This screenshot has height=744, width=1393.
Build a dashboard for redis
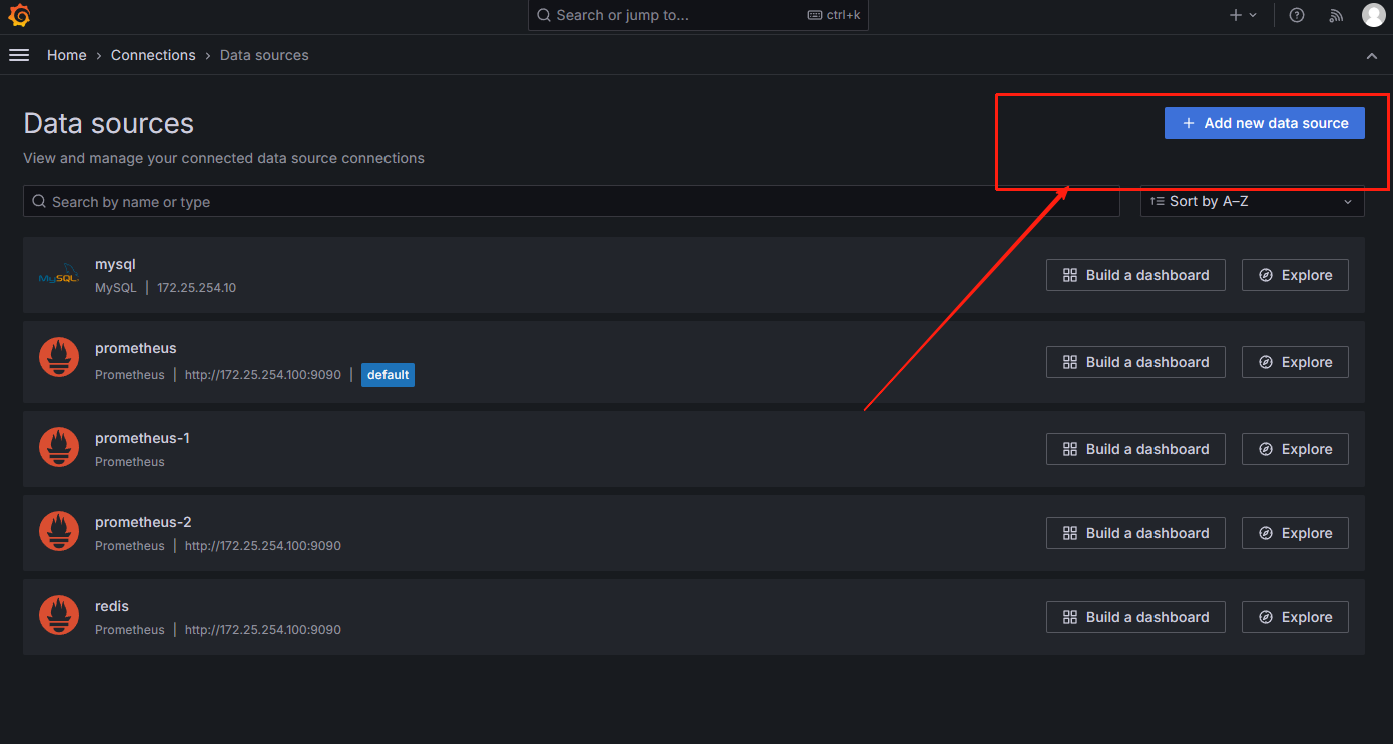(1136, 617)
